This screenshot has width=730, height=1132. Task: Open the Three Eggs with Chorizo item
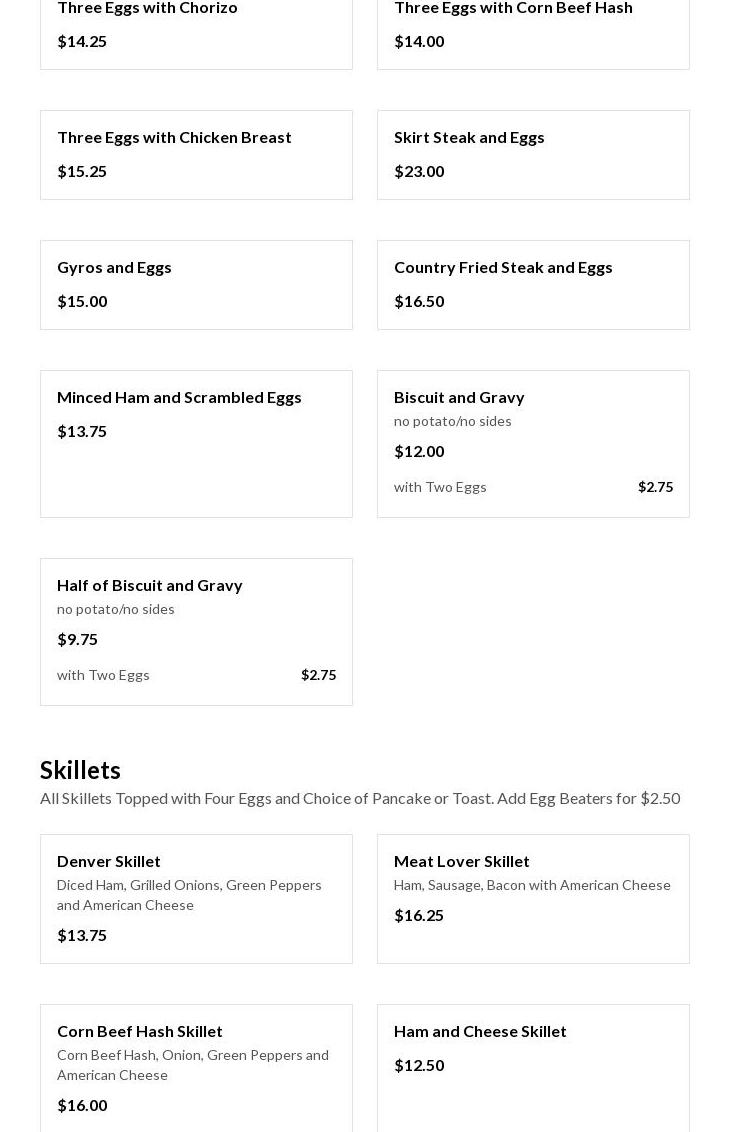coord(147,9)
